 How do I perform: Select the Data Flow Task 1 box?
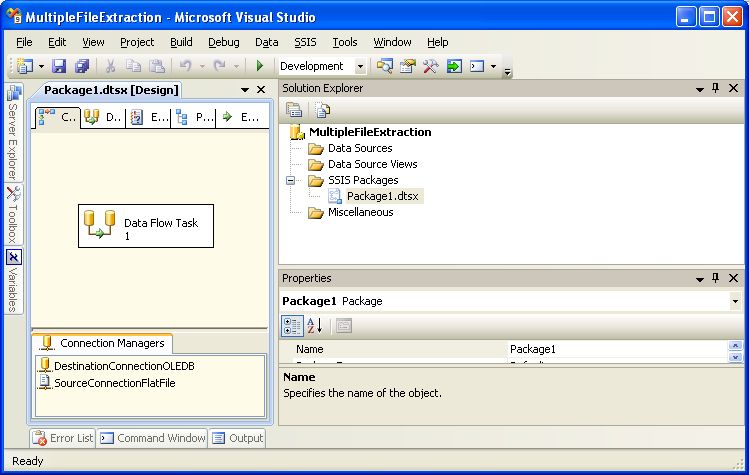146,226
